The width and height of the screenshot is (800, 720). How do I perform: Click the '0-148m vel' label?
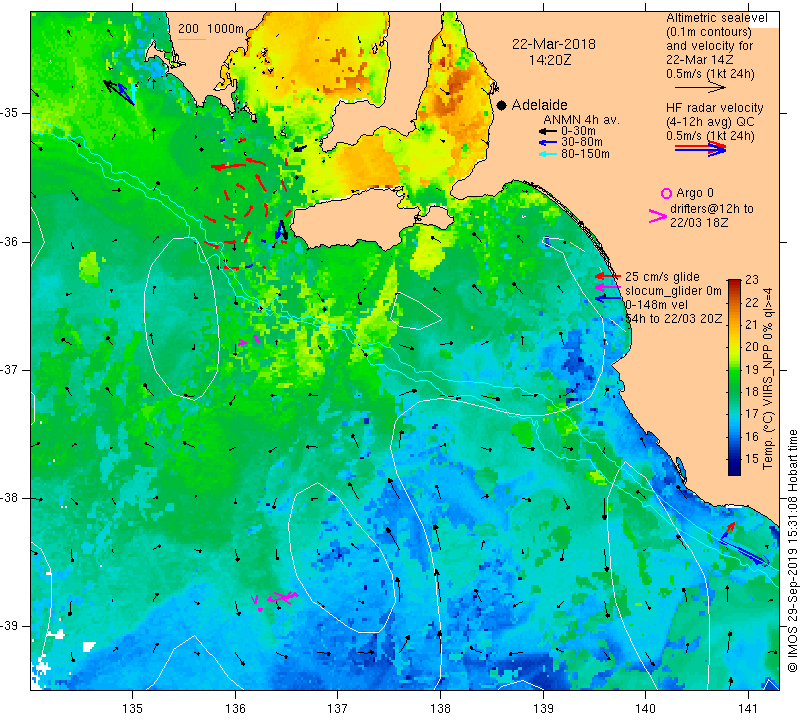point(656,305)
